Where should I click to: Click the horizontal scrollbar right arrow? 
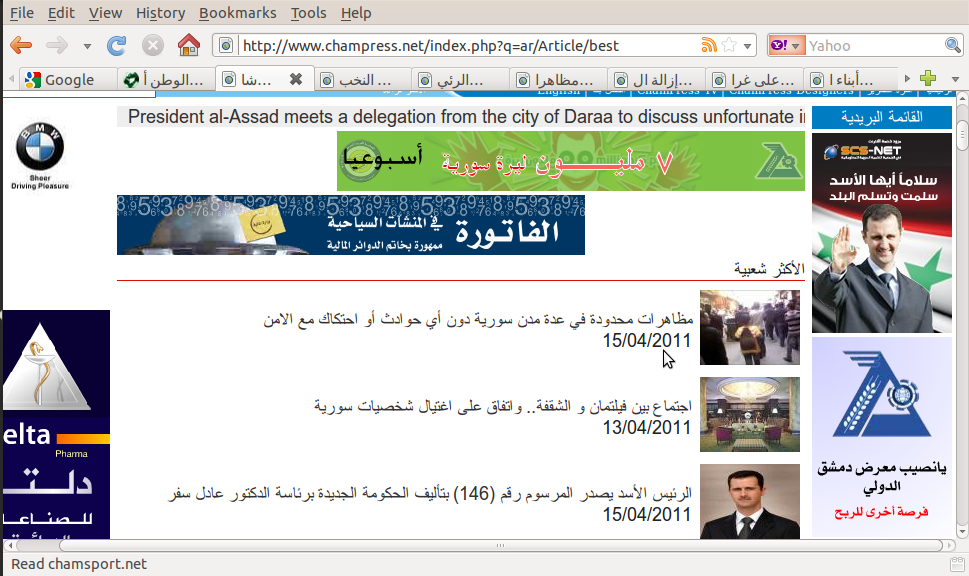point(950,546)
